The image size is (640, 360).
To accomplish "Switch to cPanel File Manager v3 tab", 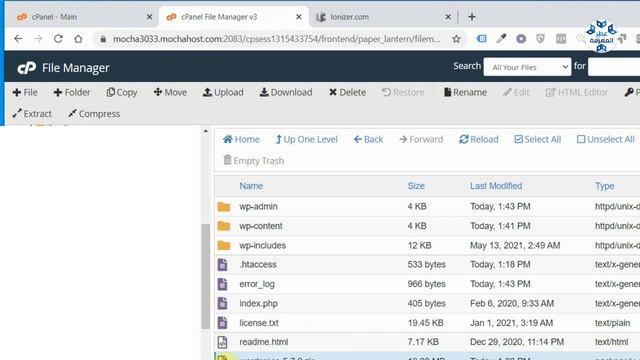I will coord(233,17).
